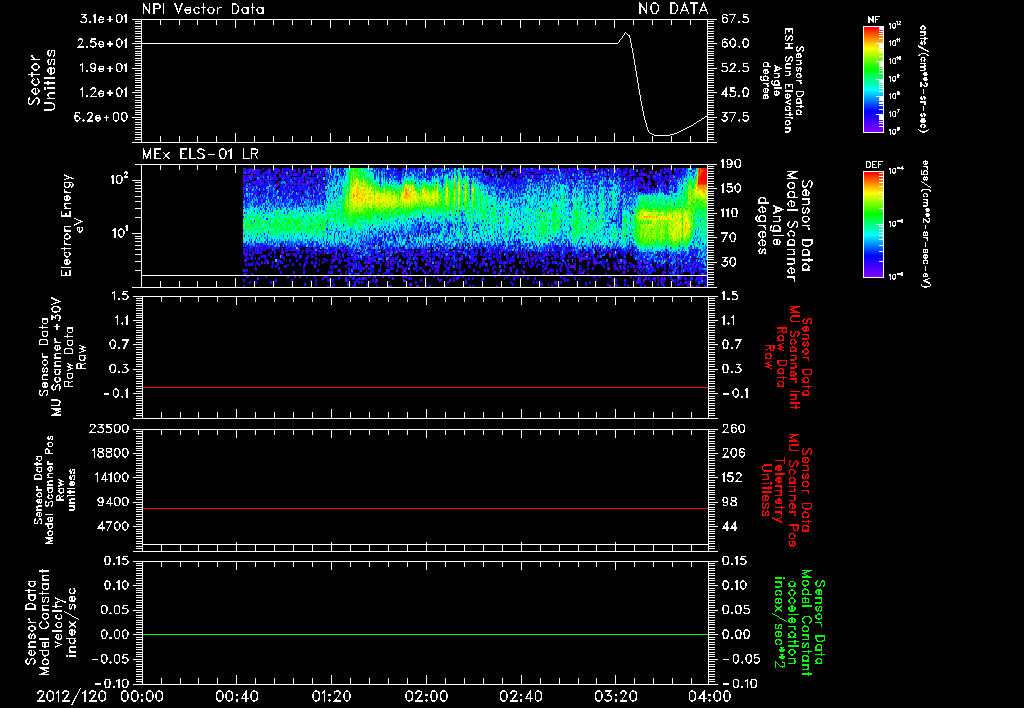Click the "150" scanner angle tick value
Viewport: 1024px width, 708px height.
coord(731,189)
